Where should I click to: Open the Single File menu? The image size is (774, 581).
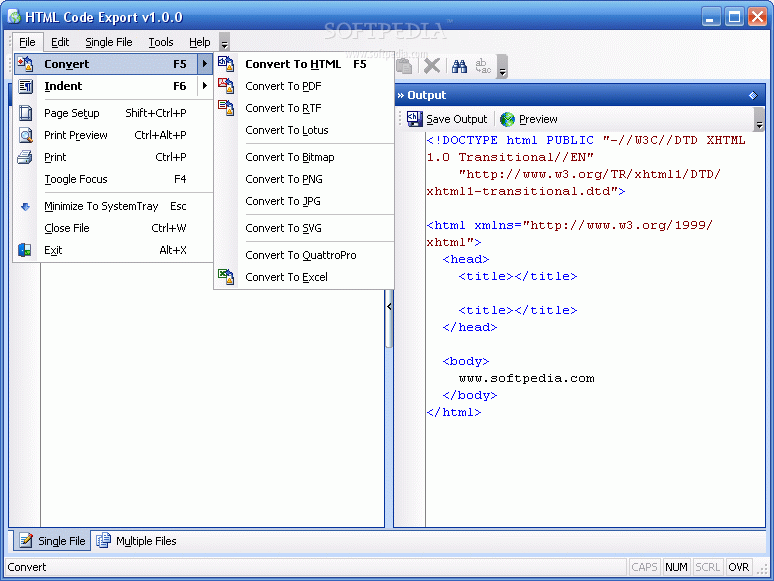(109, 42)
